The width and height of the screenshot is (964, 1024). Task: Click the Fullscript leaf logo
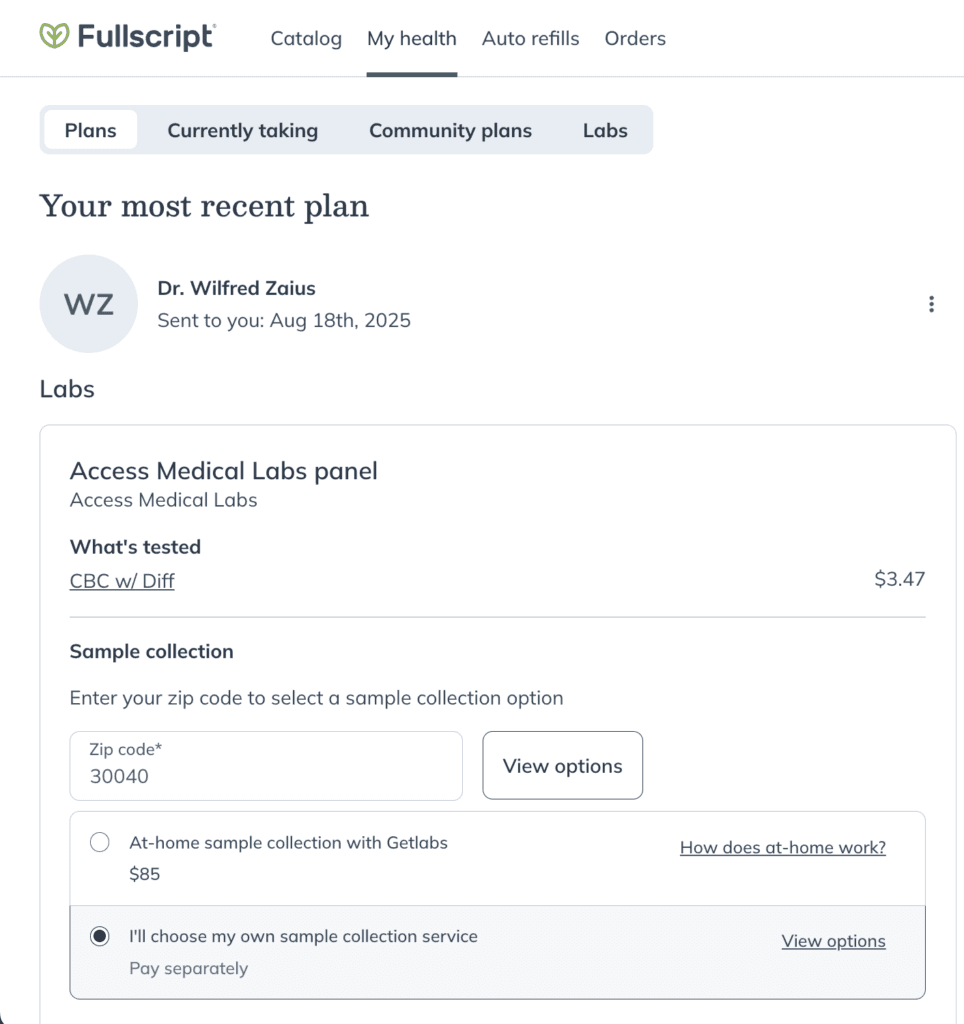coord(54,36)
